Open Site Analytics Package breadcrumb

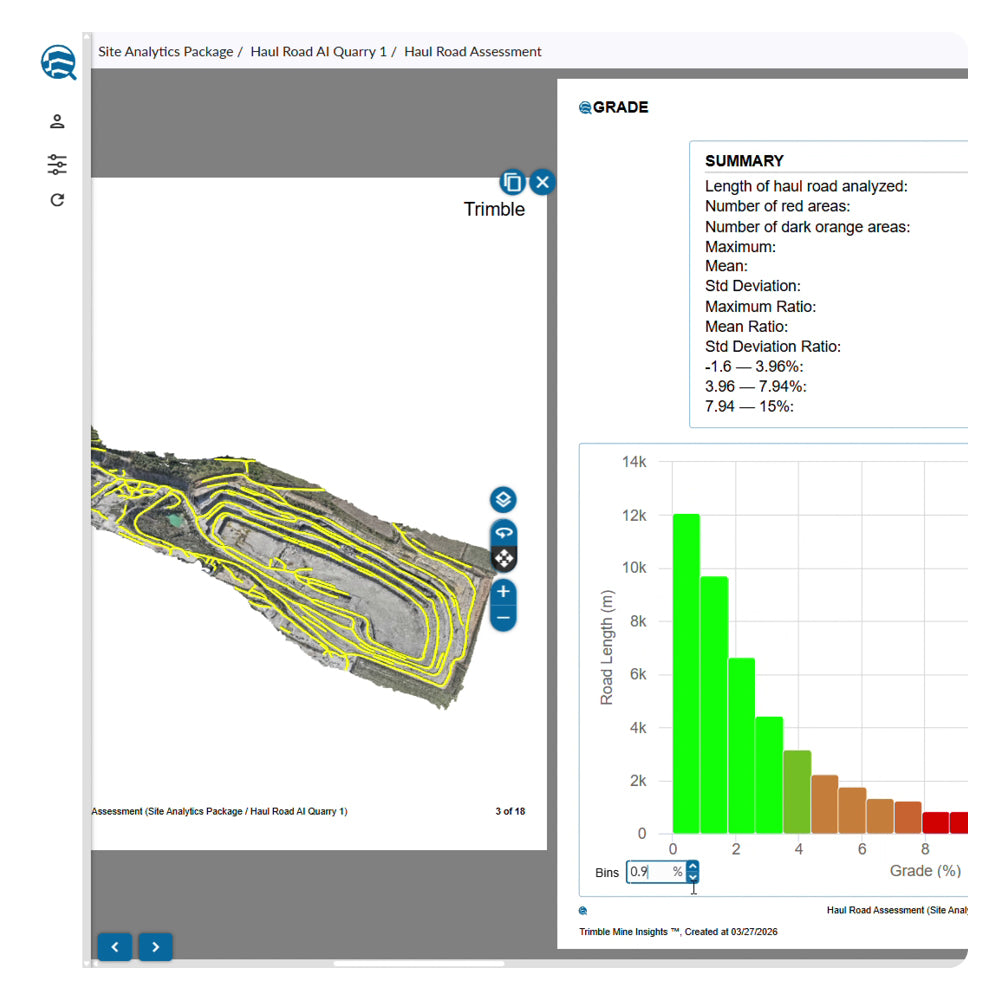pos(165,51)
